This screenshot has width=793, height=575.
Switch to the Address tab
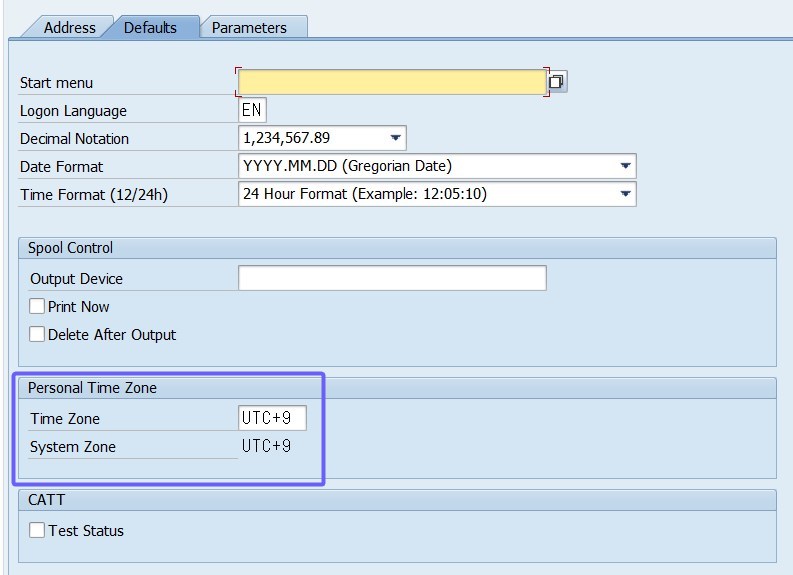tap(69, 27)
